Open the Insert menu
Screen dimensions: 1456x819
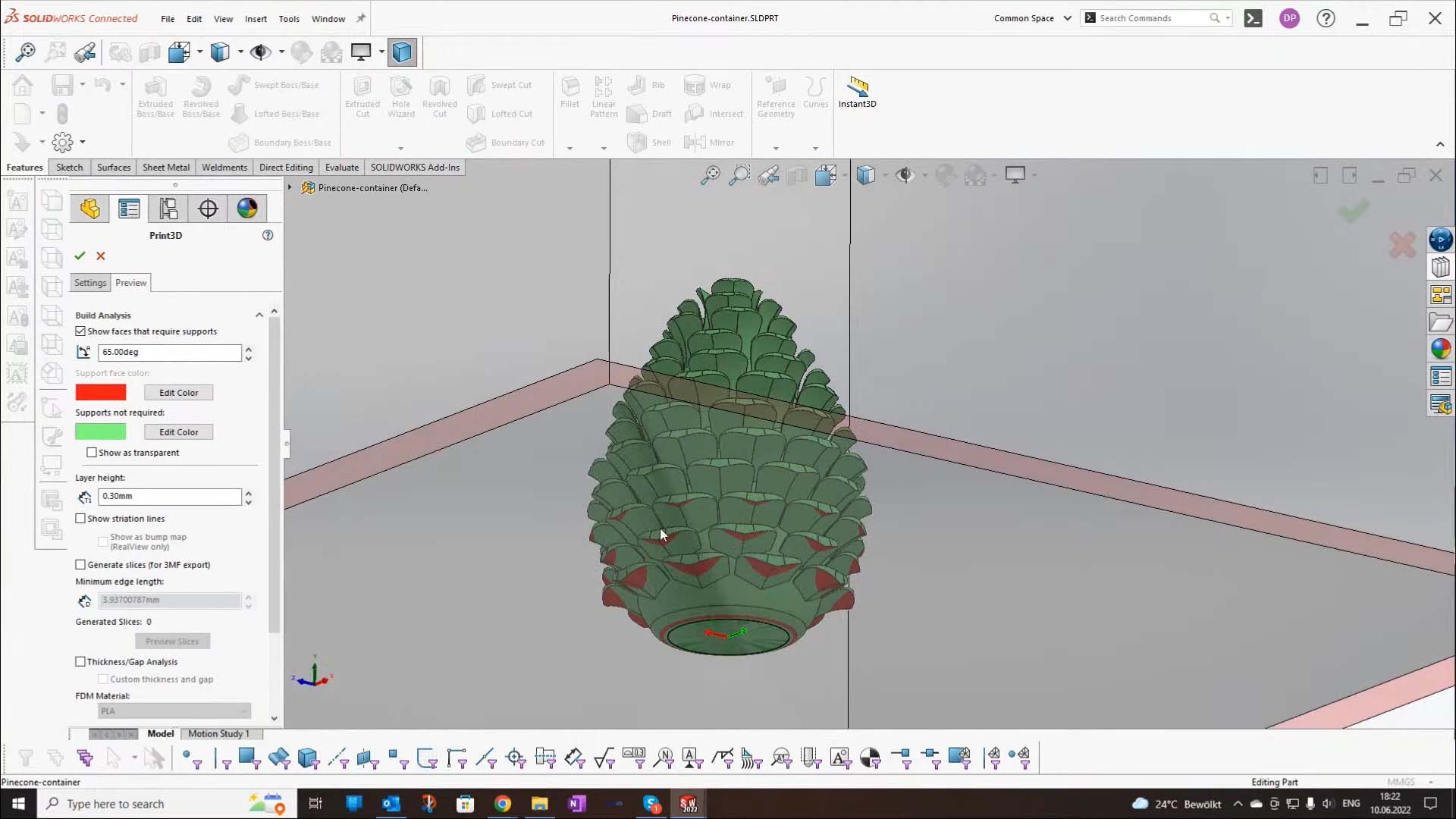tap(256, 19)
